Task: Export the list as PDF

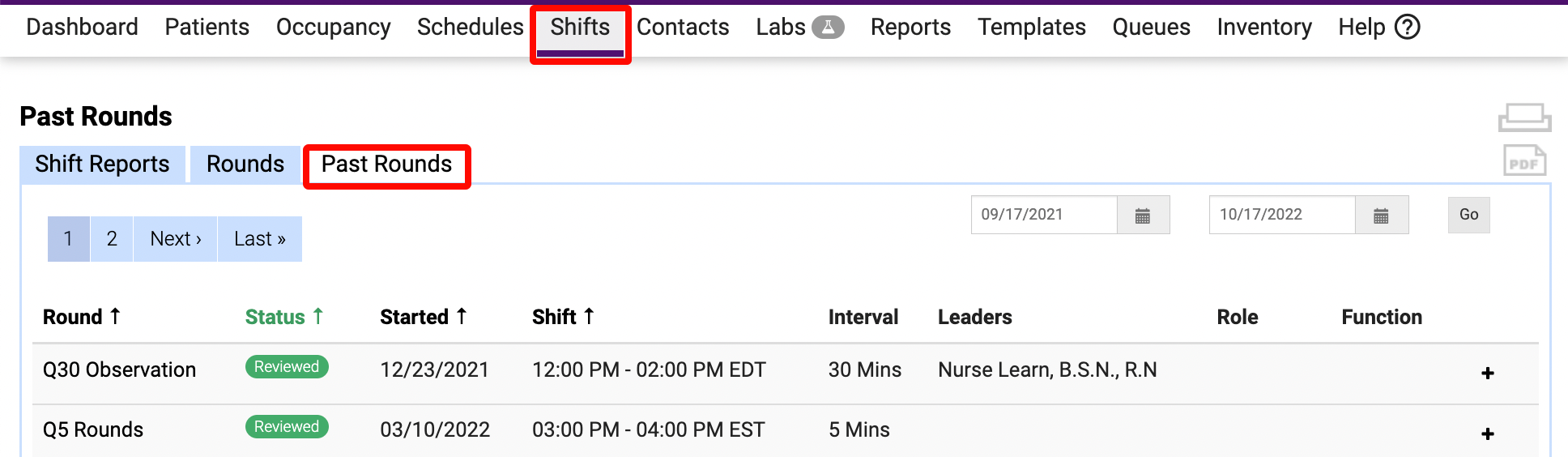Action: [1524, 160]
